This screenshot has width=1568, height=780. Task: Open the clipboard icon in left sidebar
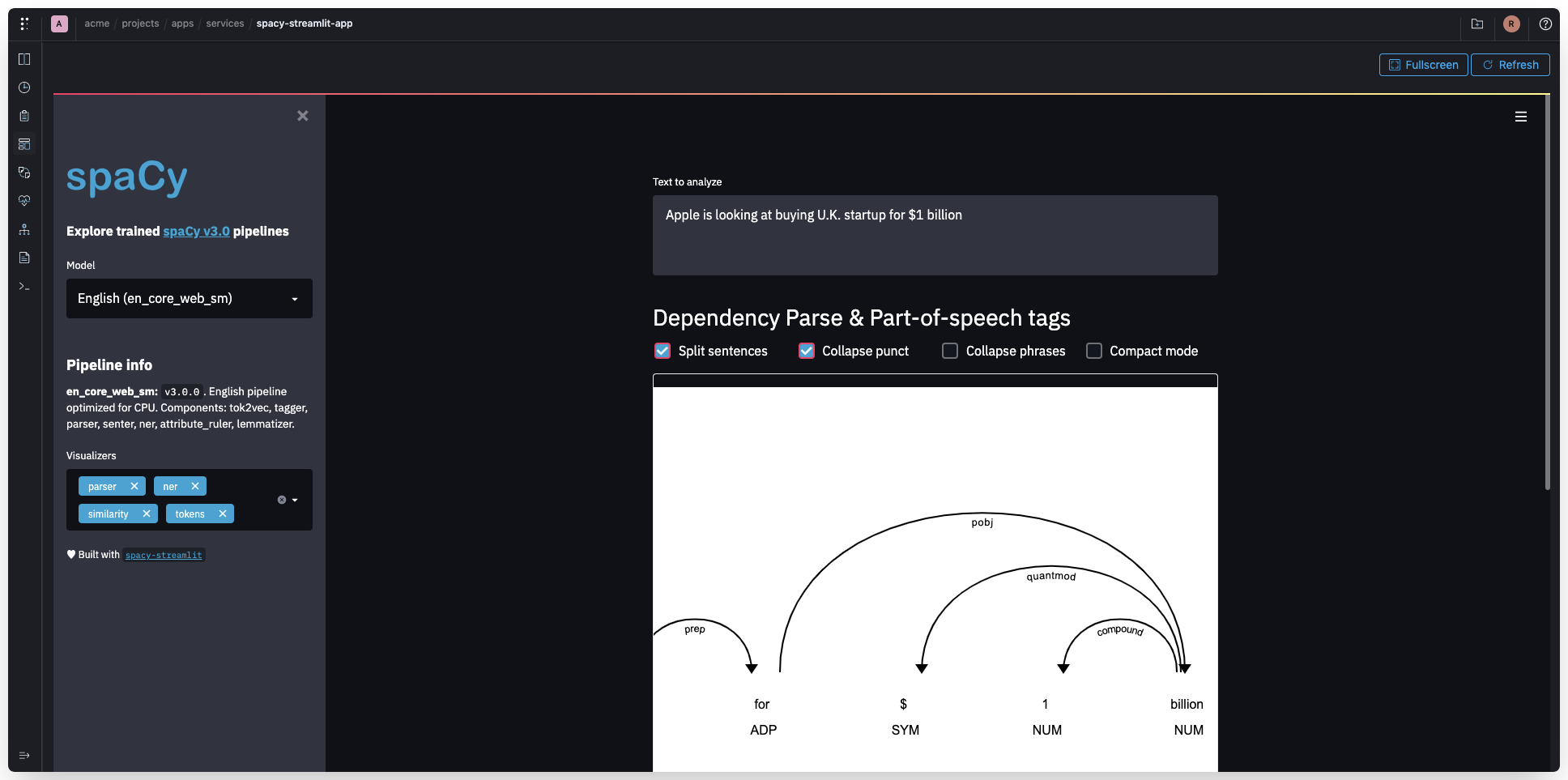click(x=24, y=116)
